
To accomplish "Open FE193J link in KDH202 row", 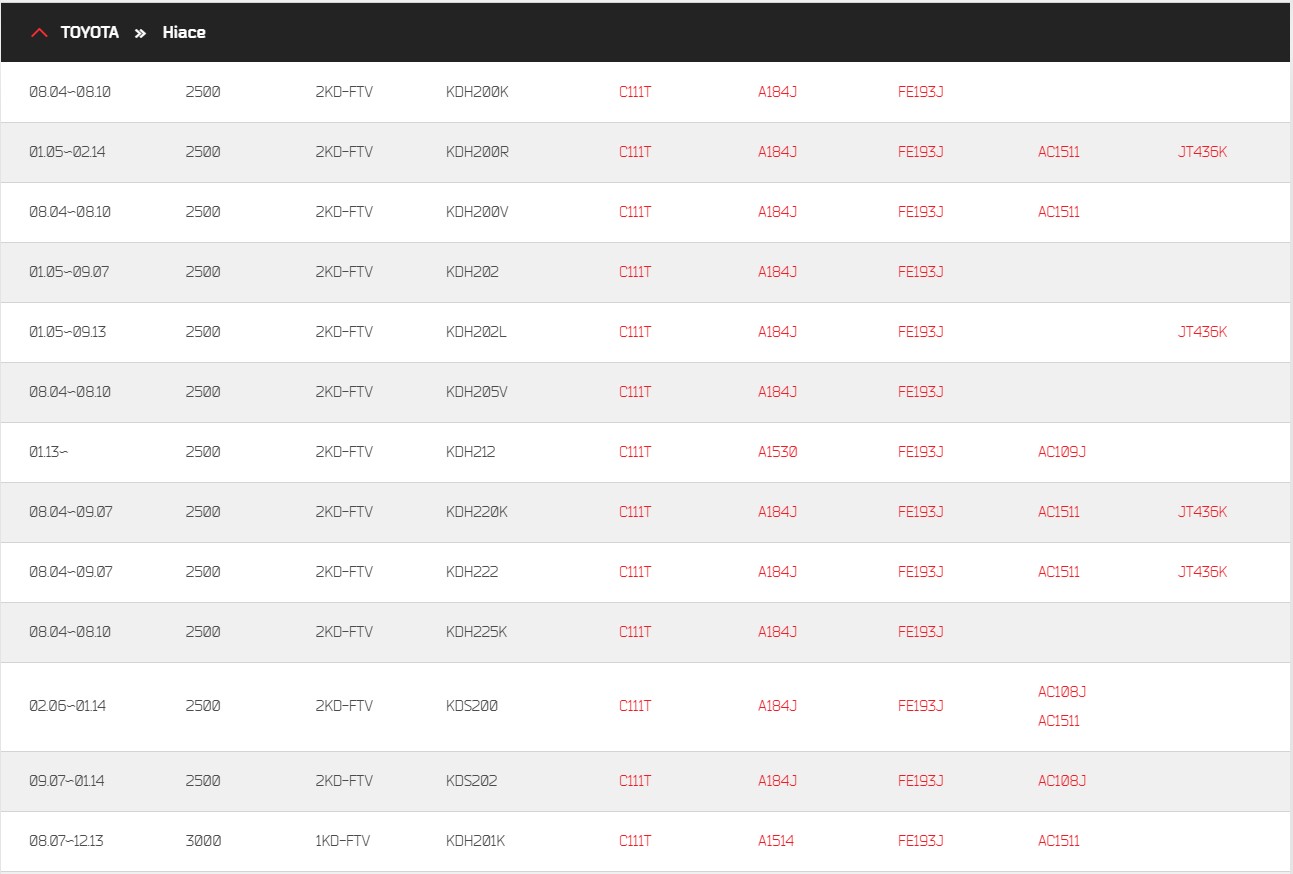I will coord(921,272).
